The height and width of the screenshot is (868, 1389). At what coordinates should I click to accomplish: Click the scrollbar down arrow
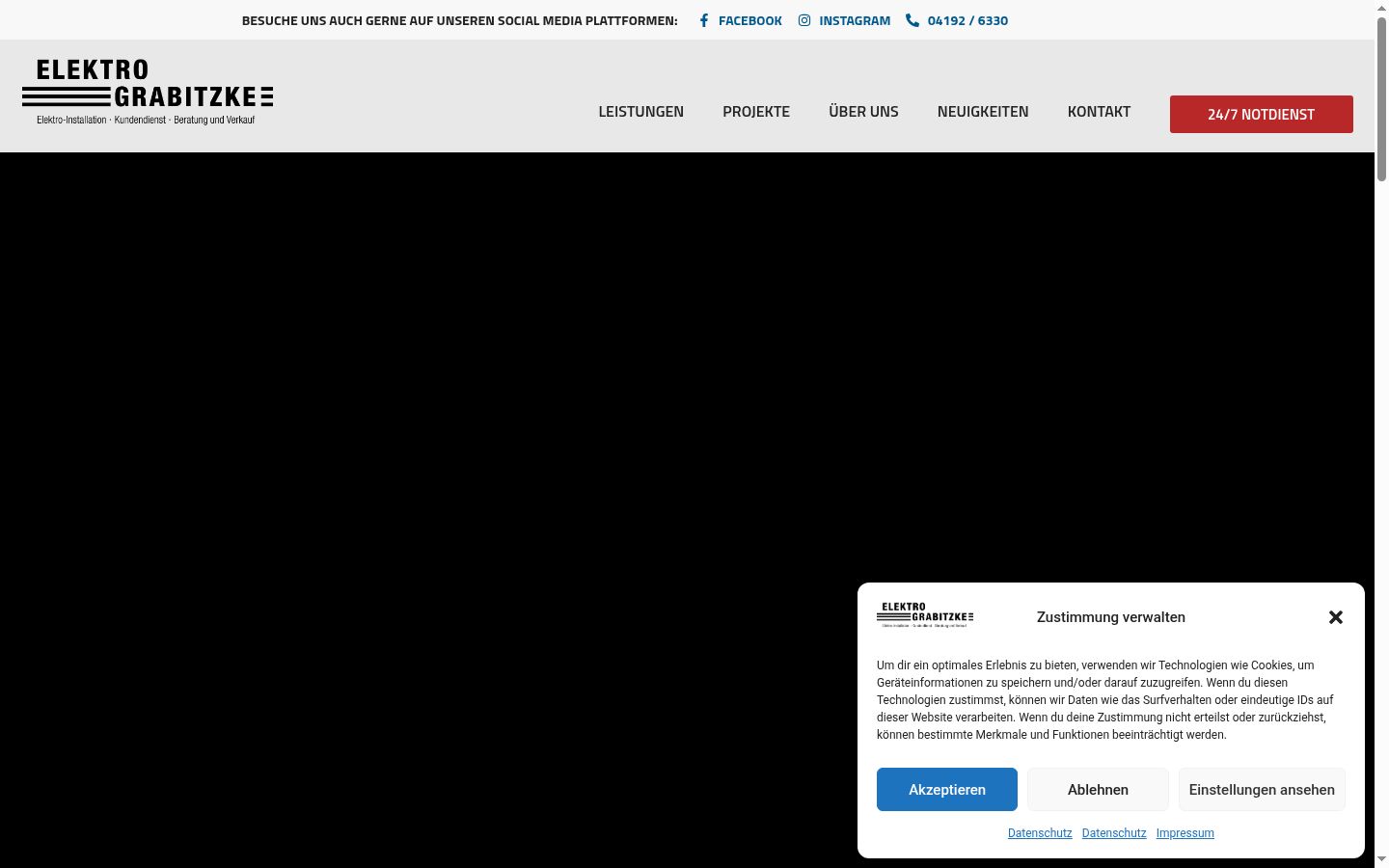click(x=1381, y=859)
